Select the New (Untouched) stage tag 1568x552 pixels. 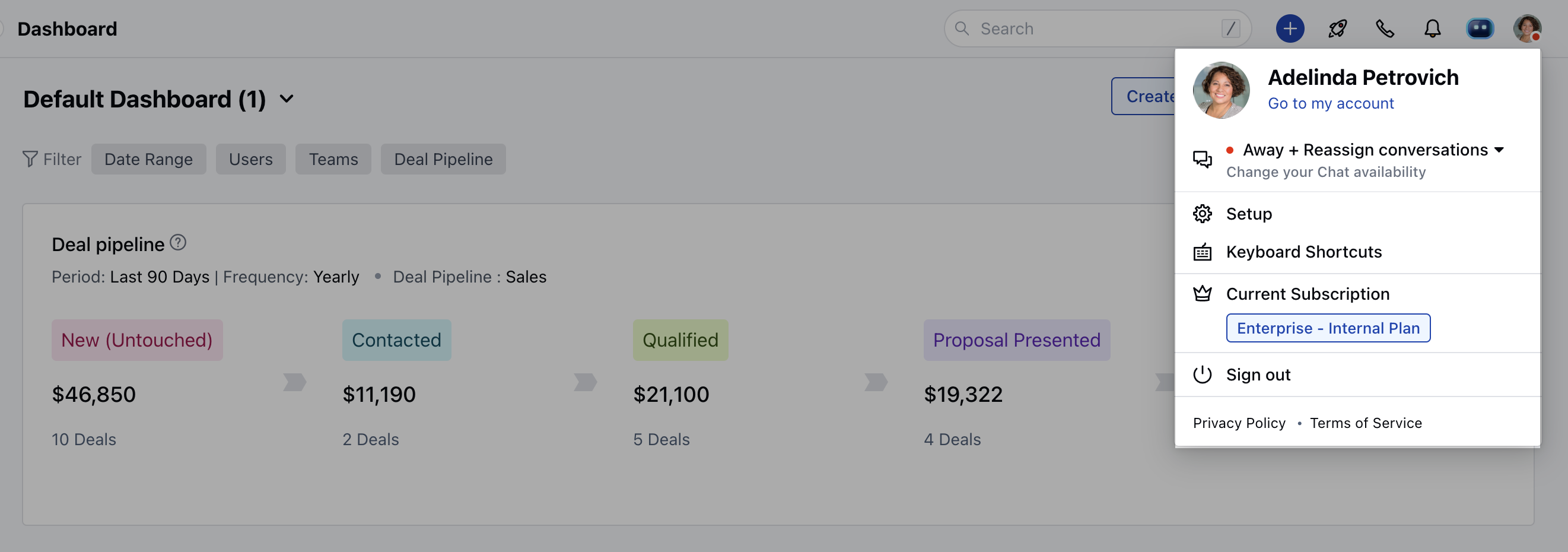(x=137, y=340)
